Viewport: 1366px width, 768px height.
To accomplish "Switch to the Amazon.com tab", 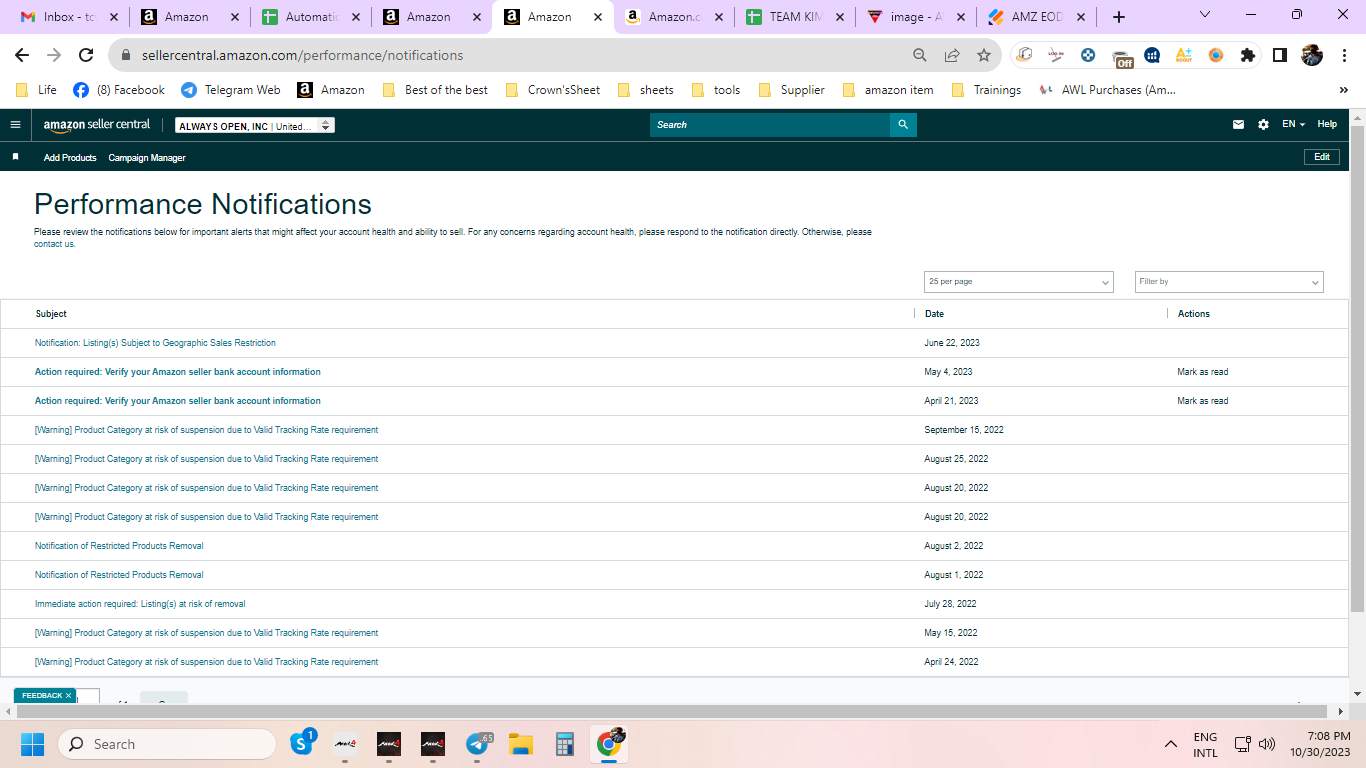I will pos(672,17).
